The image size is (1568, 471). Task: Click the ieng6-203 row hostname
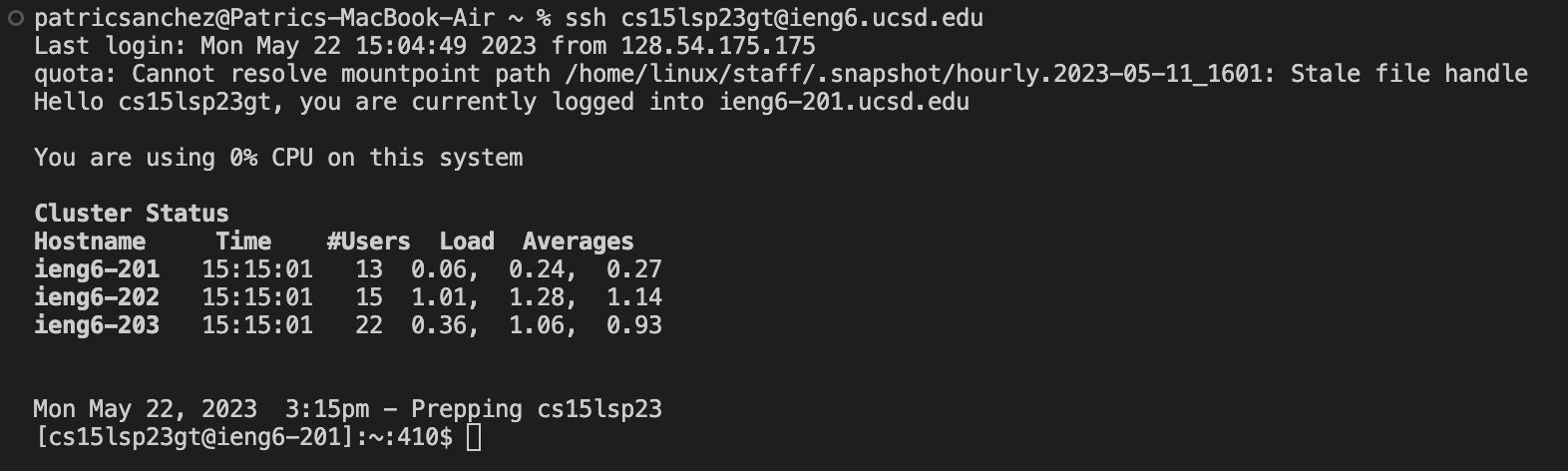point(97,325)
